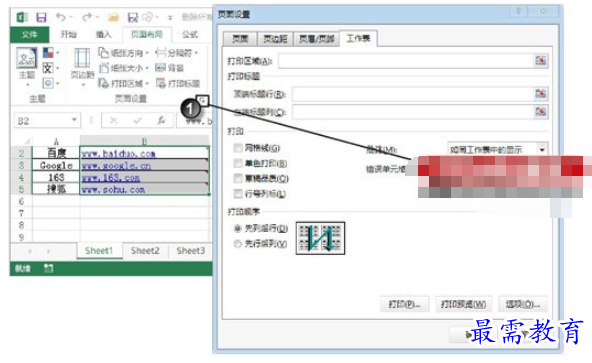Enable the 草稿品质(Q) checkbox

(x=238, y=178)
